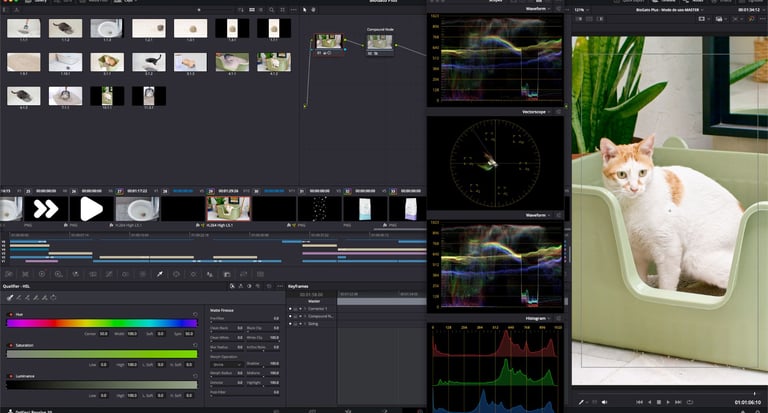Choose the picker subtract tool
768x413 pixels.
(19, 297)
